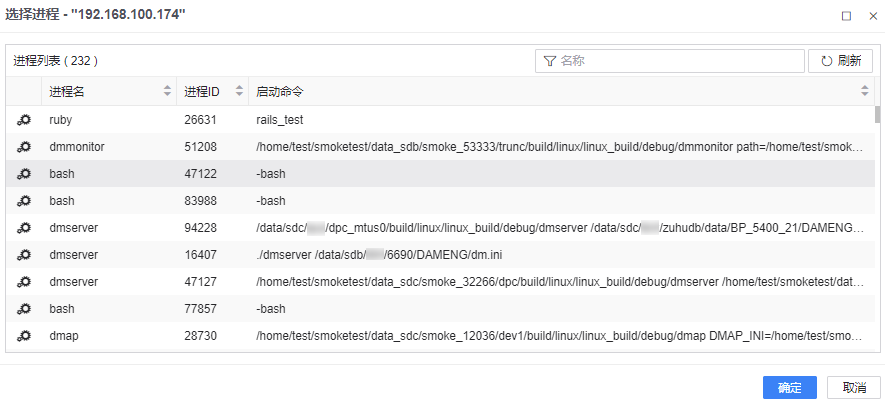Select process ID 51208
The width and height of the screenshot is (885, 404).
tap(200, 147)
